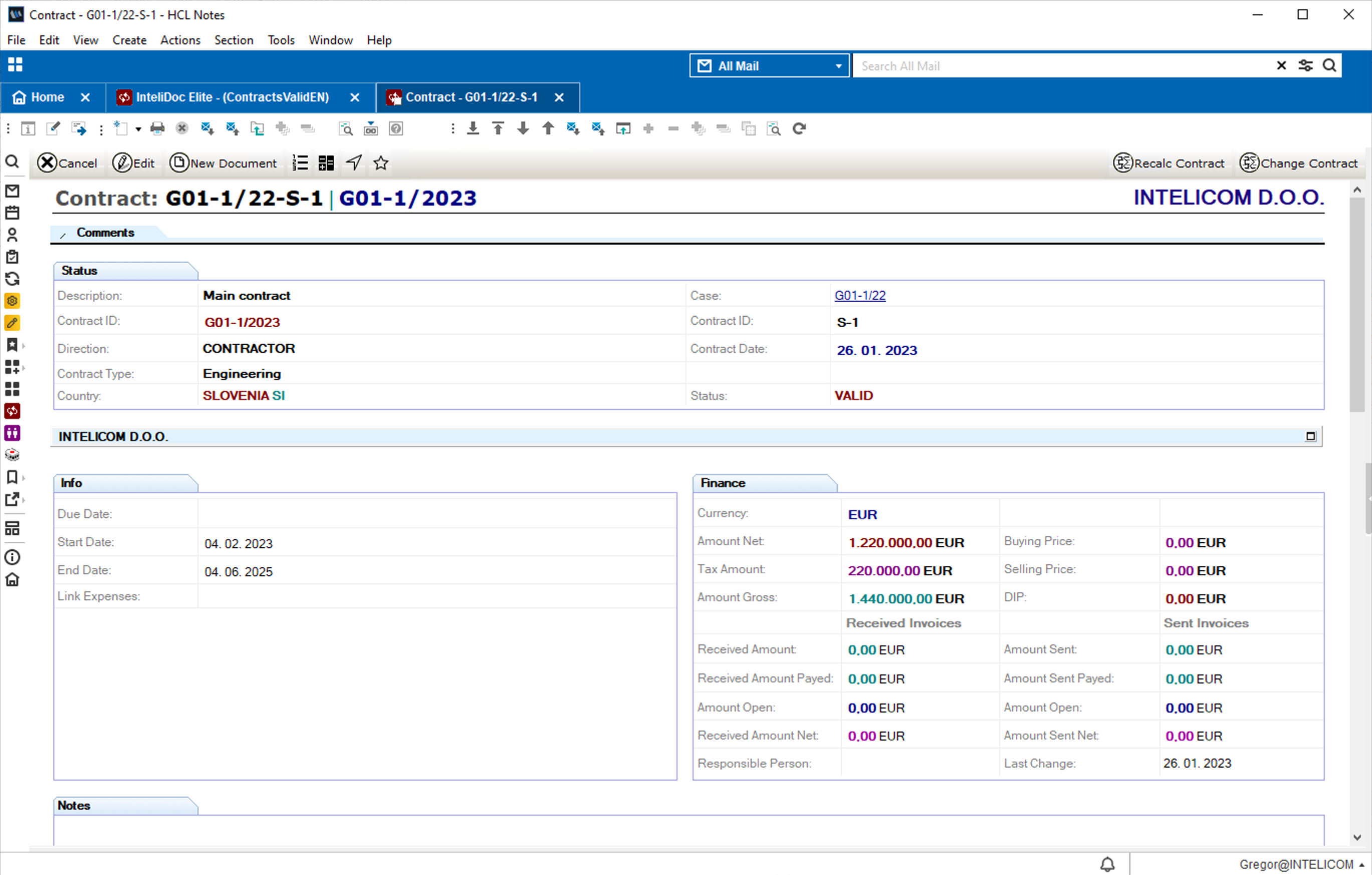Open the Actions menu
1372x875 pixels.
coord(180,40)
